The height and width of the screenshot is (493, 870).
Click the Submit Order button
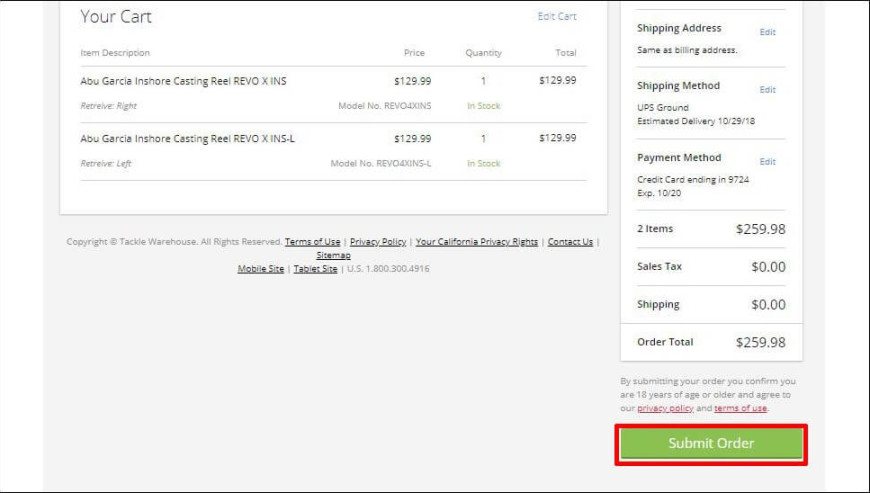pos(711,444)
